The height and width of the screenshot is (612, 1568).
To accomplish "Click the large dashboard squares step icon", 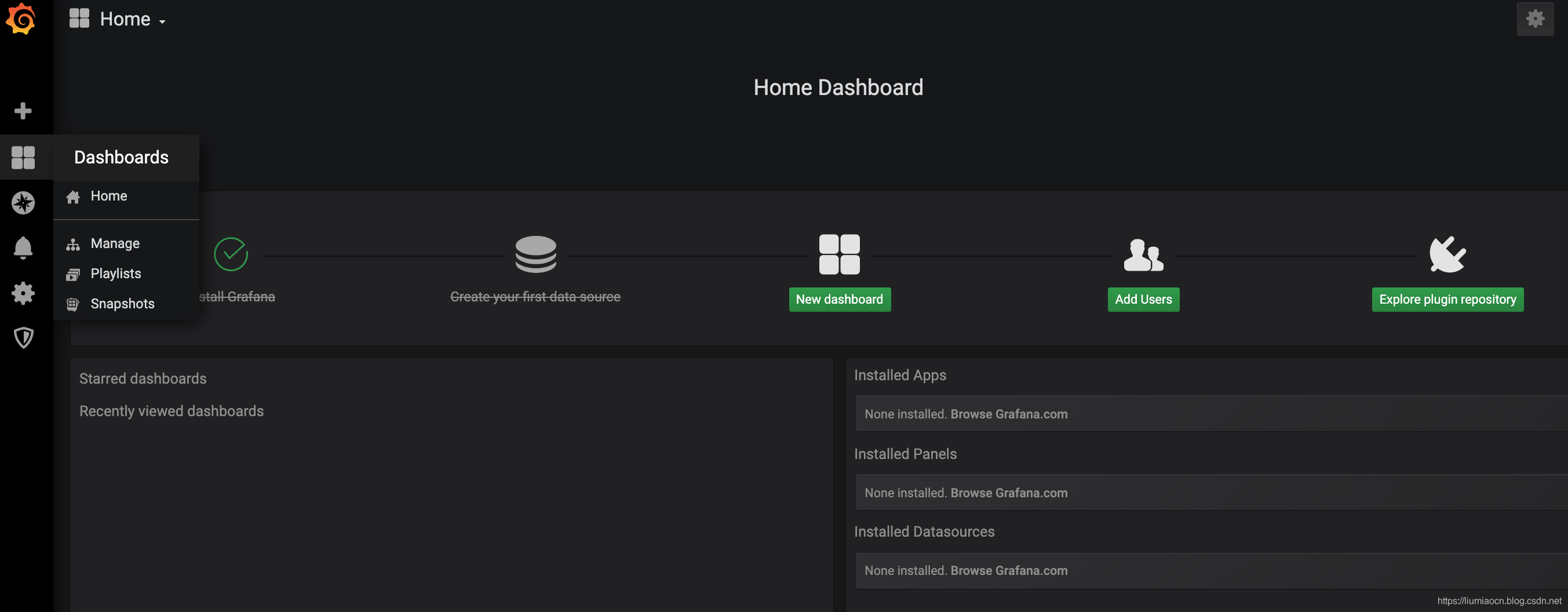I will coord(840,254).
